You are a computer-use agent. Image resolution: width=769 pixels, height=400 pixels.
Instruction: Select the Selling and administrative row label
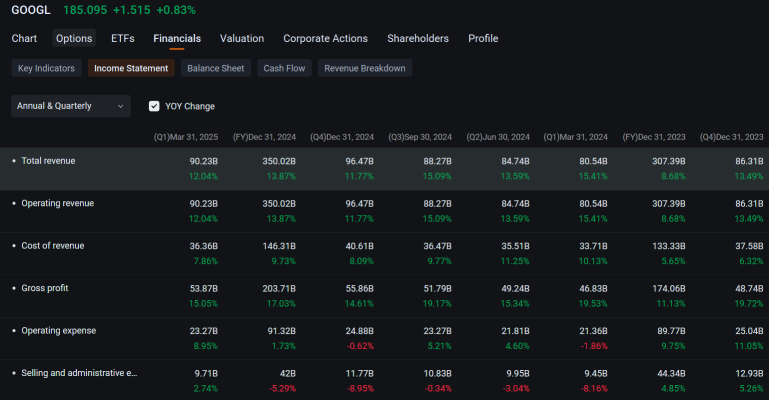click(79, 373)
